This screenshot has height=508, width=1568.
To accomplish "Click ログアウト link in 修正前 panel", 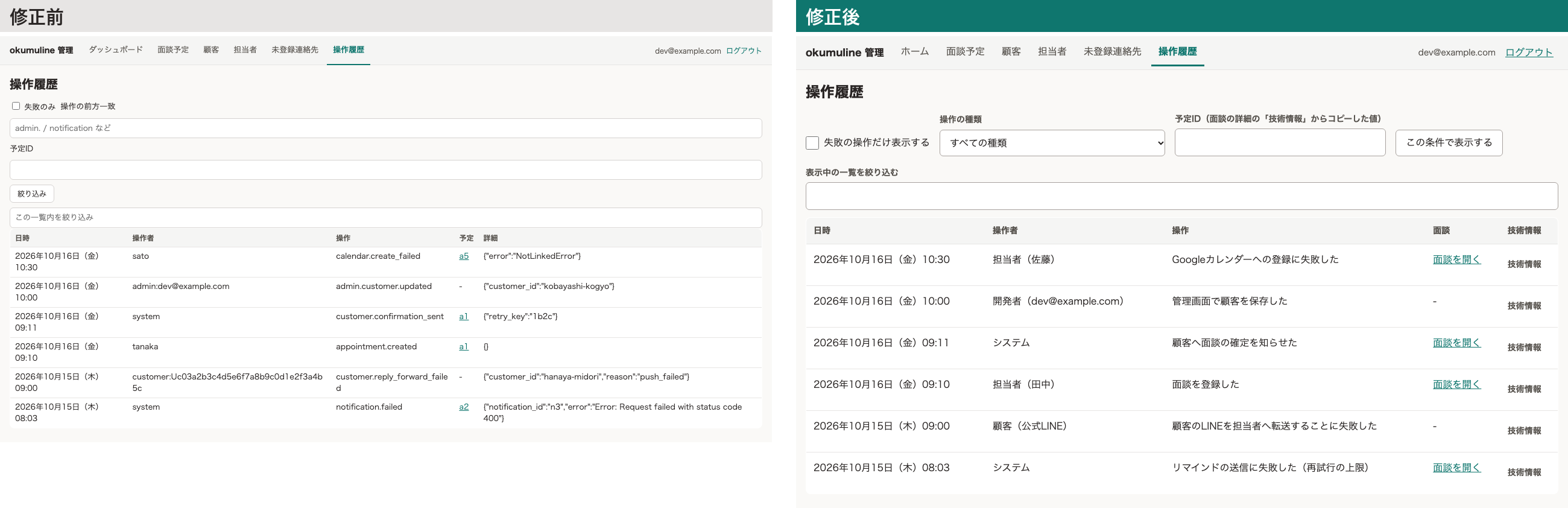I will click(744, 51).
